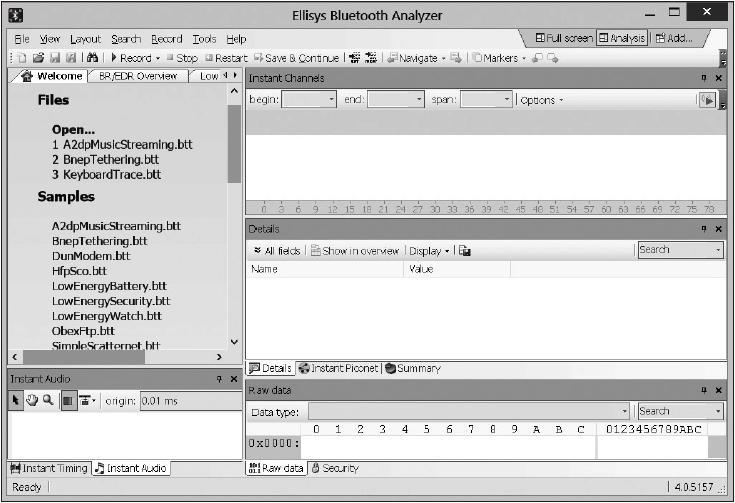This screenshot has height=503, width=735.
Task: Close the Raw data panel
Action: click(x=722, y=388)
